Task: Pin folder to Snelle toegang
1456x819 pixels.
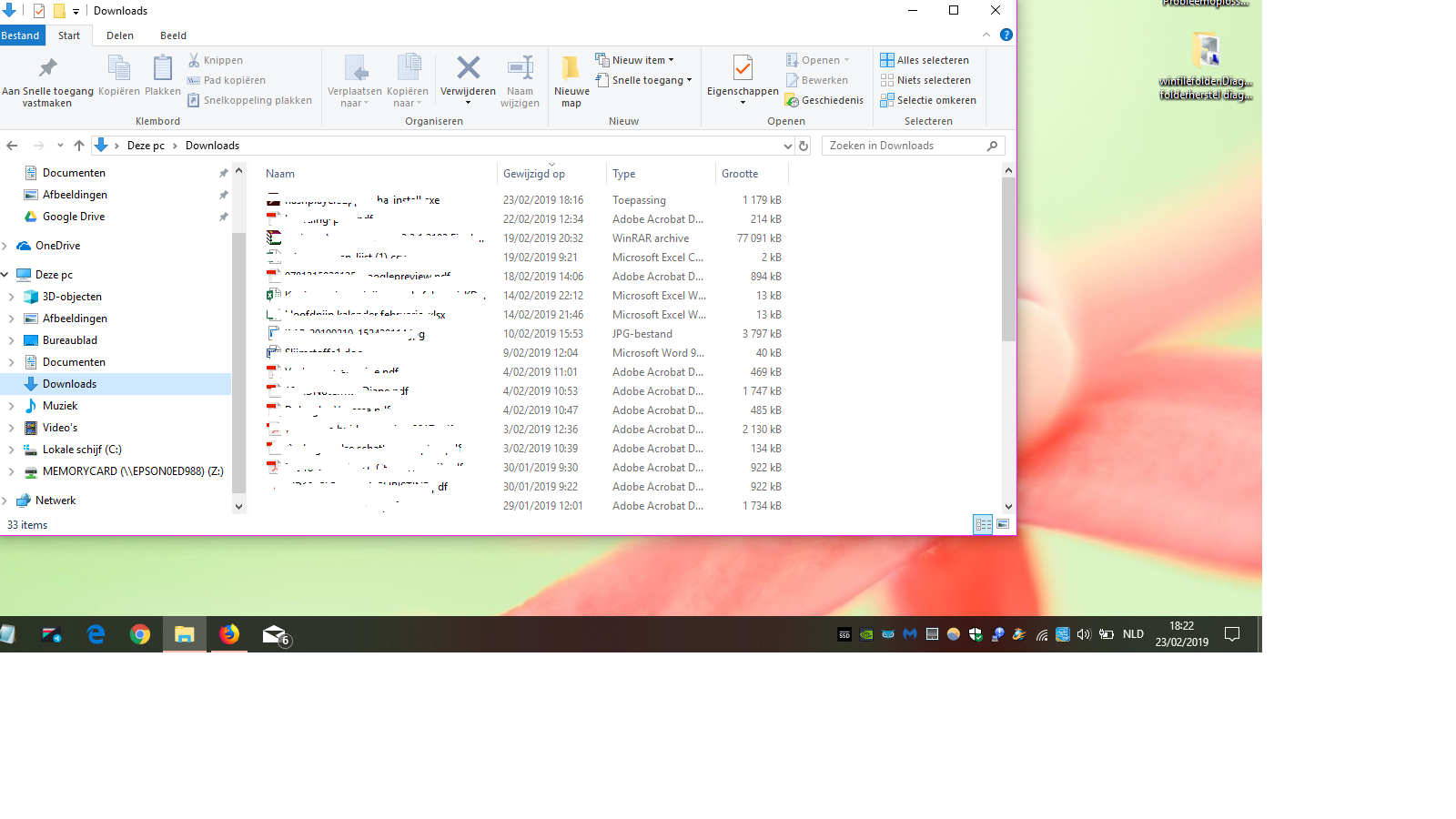Action: click(x=47, y=81)
